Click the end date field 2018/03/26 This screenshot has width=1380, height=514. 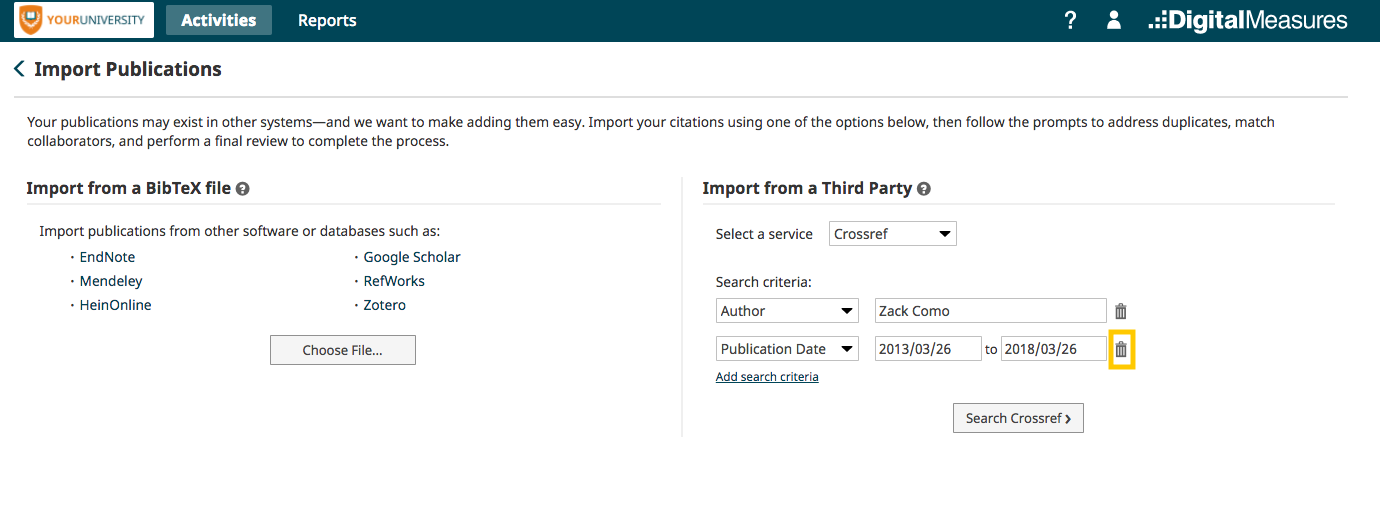(x=1054, y=349)
